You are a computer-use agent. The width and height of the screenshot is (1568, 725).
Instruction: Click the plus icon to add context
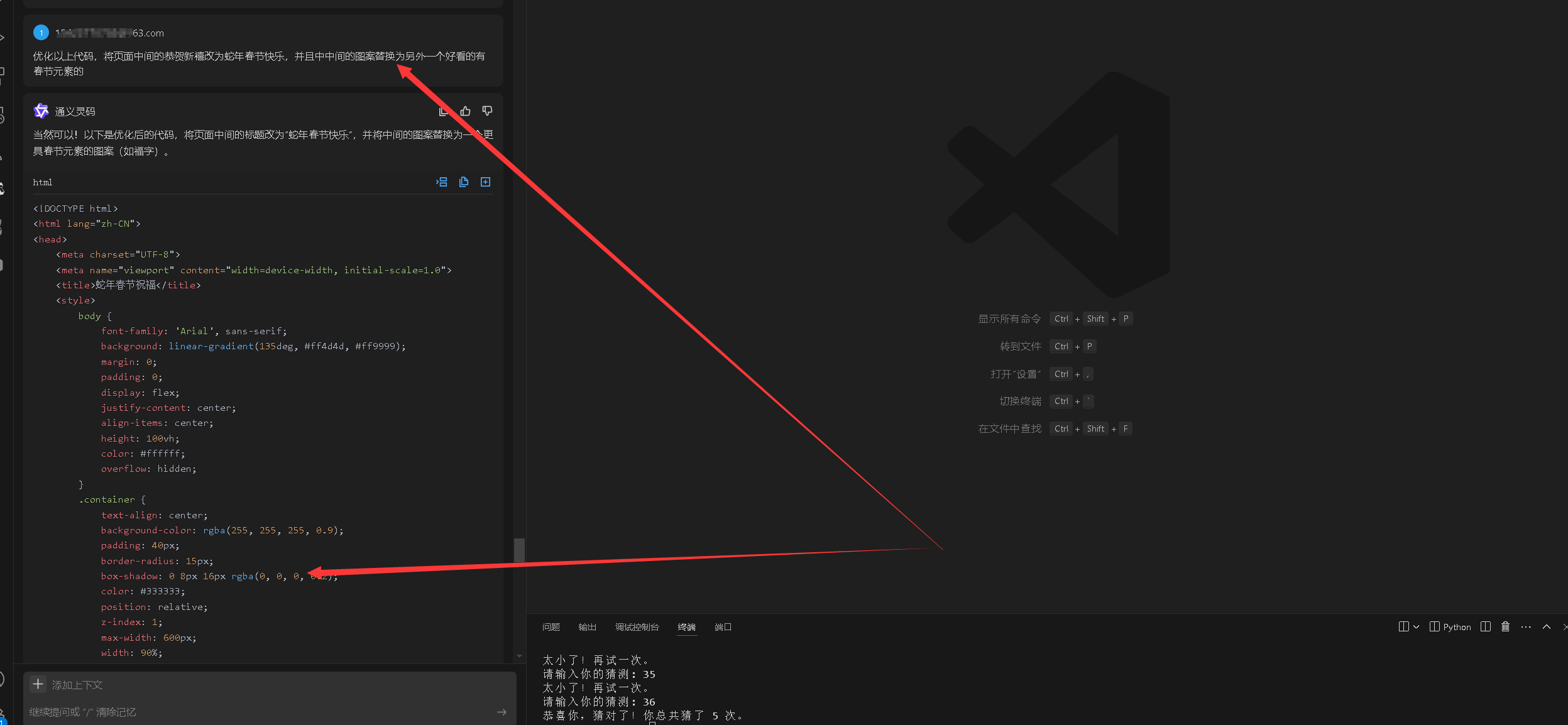point(38,684)
